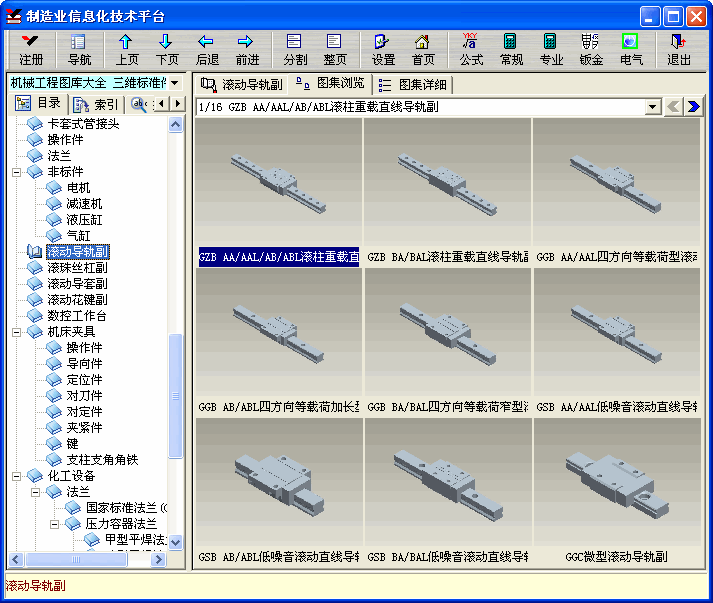Open the 钣金 (Sheet metal) tool

point(591,49)
